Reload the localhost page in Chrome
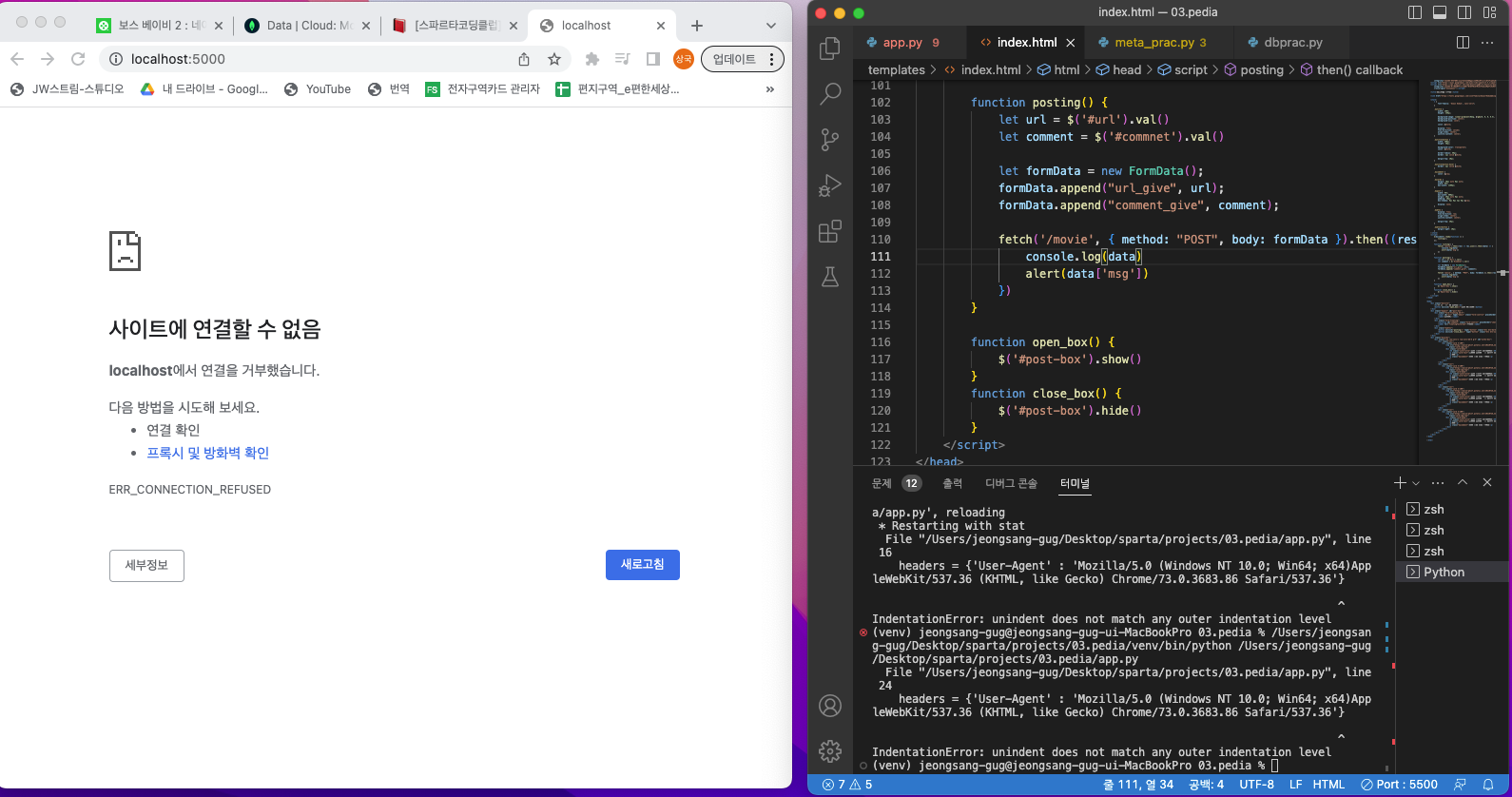This screenshot has width=1512, height=797. click(x=78, y=59)
